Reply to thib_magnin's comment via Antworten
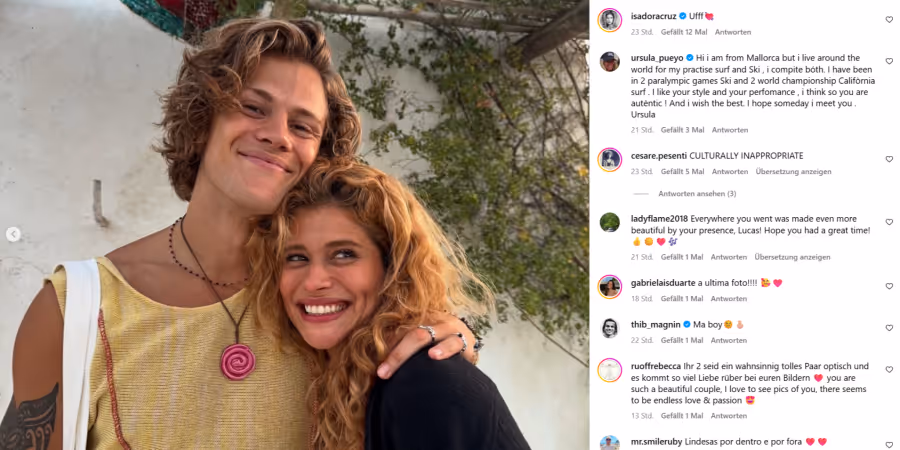This screenshot has height=450, width=900. click(x=729, y=340)
